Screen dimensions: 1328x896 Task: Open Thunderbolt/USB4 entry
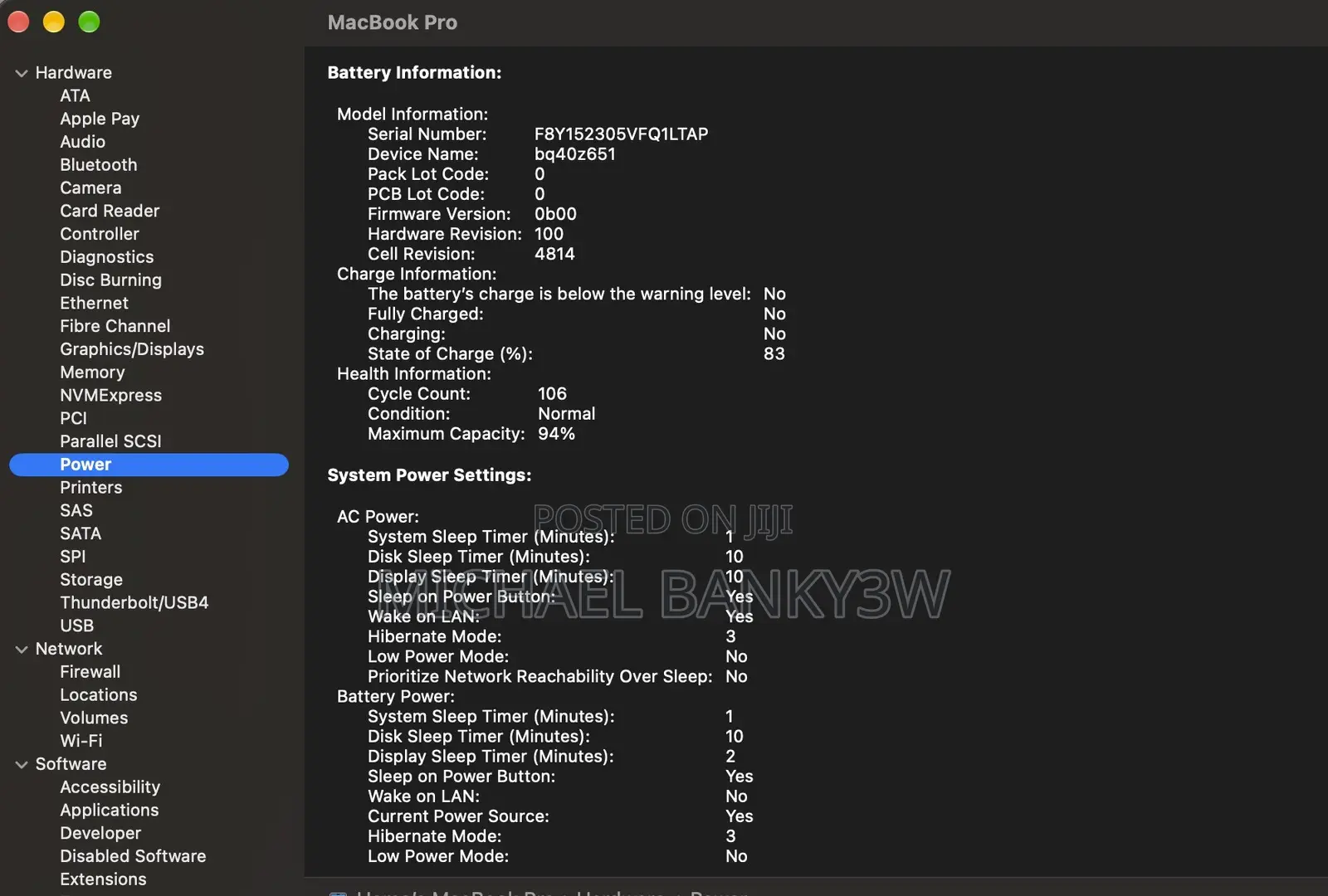(x=134, y=603)
